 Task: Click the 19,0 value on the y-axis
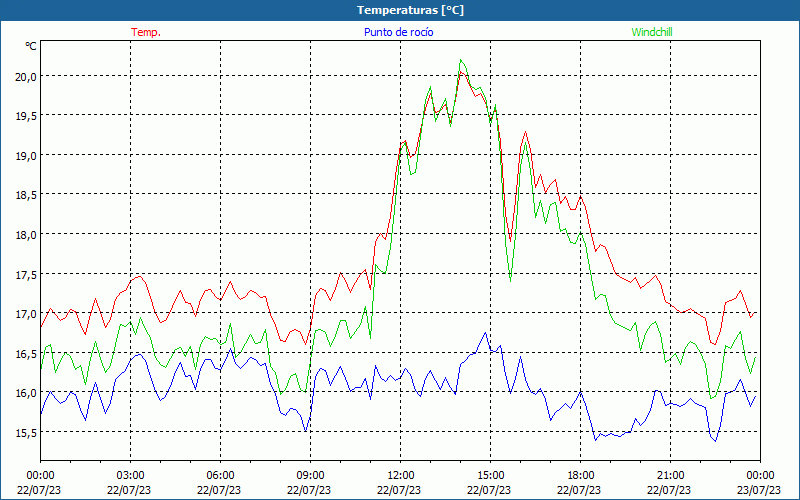pyautogui.click(x=26, y=156)
